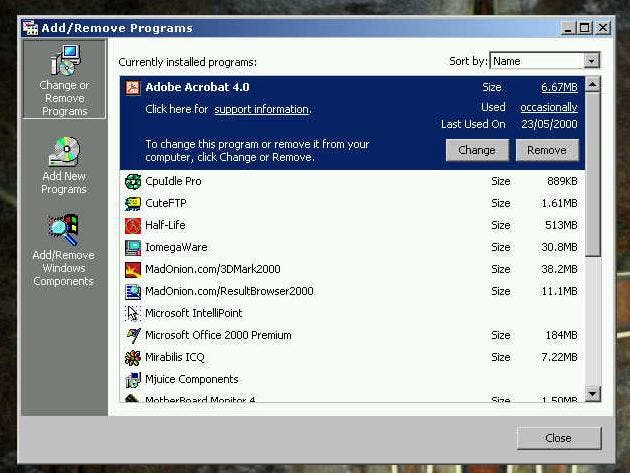Image resolution: width=630 pixels, height=473 pixels.
Task: Select the CuteFTP entry
Action: tap(352, 203)
